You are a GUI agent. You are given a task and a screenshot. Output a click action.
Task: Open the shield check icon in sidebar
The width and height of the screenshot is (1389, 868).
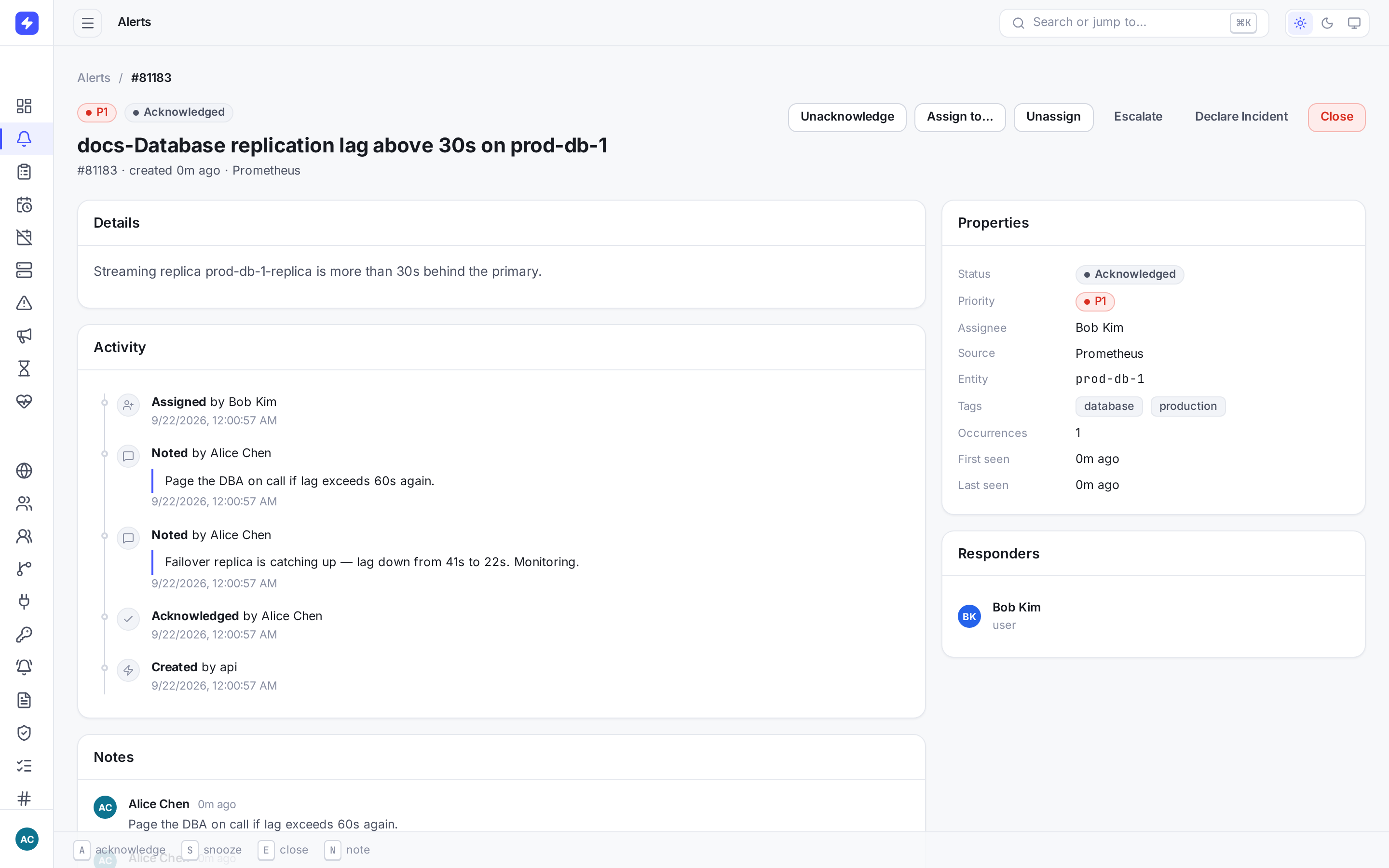tap(24, 732)
